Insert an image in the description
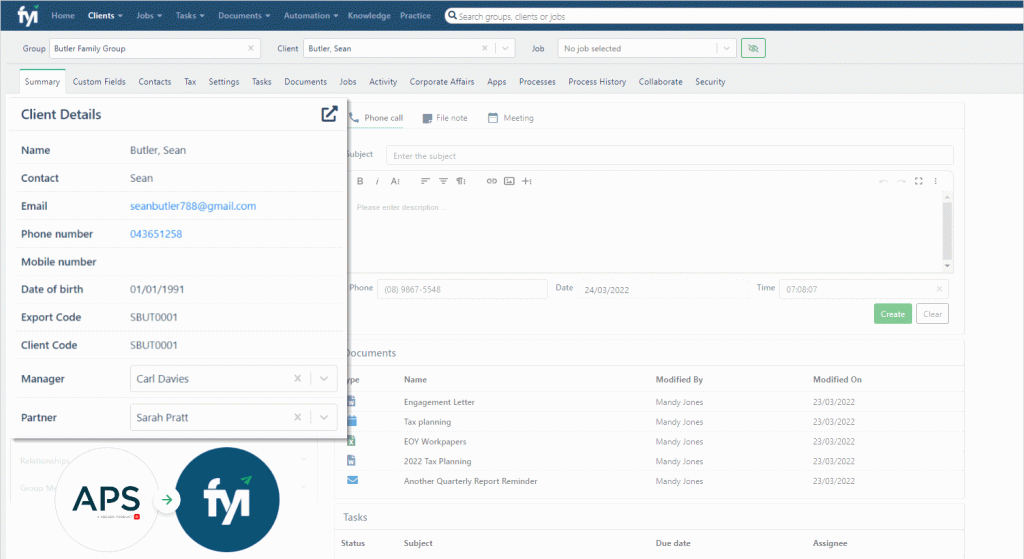Screen dimensions: 1024x559 click(x=509, y=181)
